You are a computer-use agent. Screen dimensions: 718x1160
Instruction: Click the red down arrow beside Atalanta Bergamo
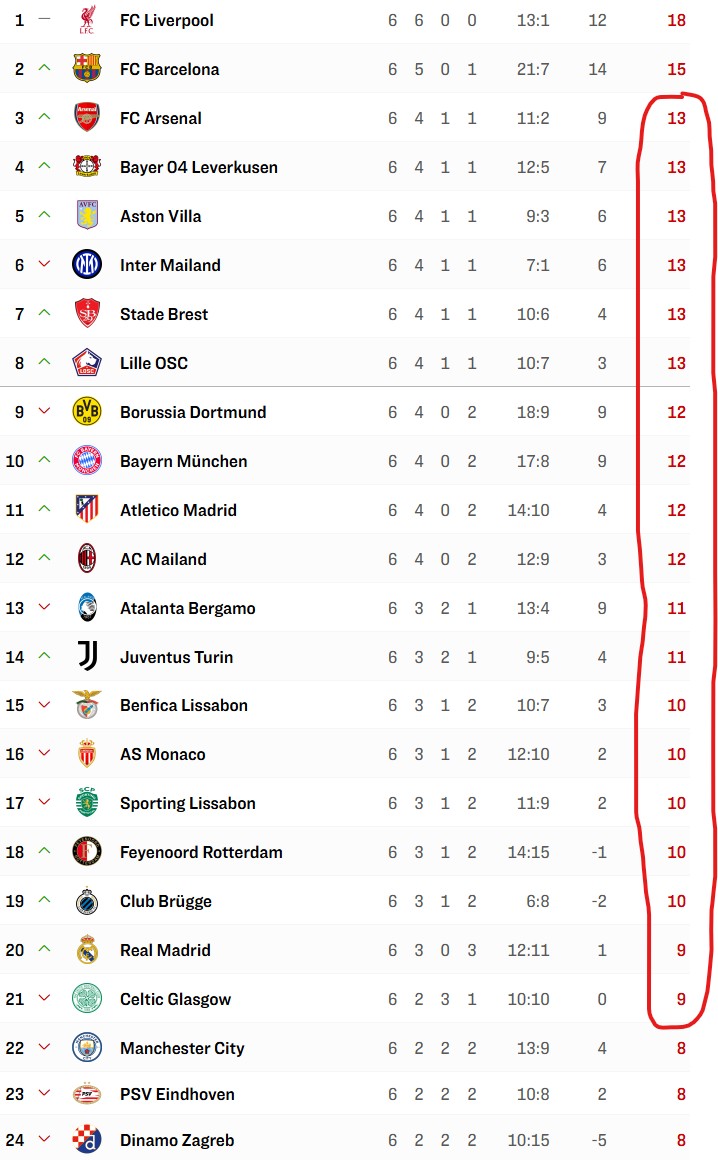tap(44, 607)
